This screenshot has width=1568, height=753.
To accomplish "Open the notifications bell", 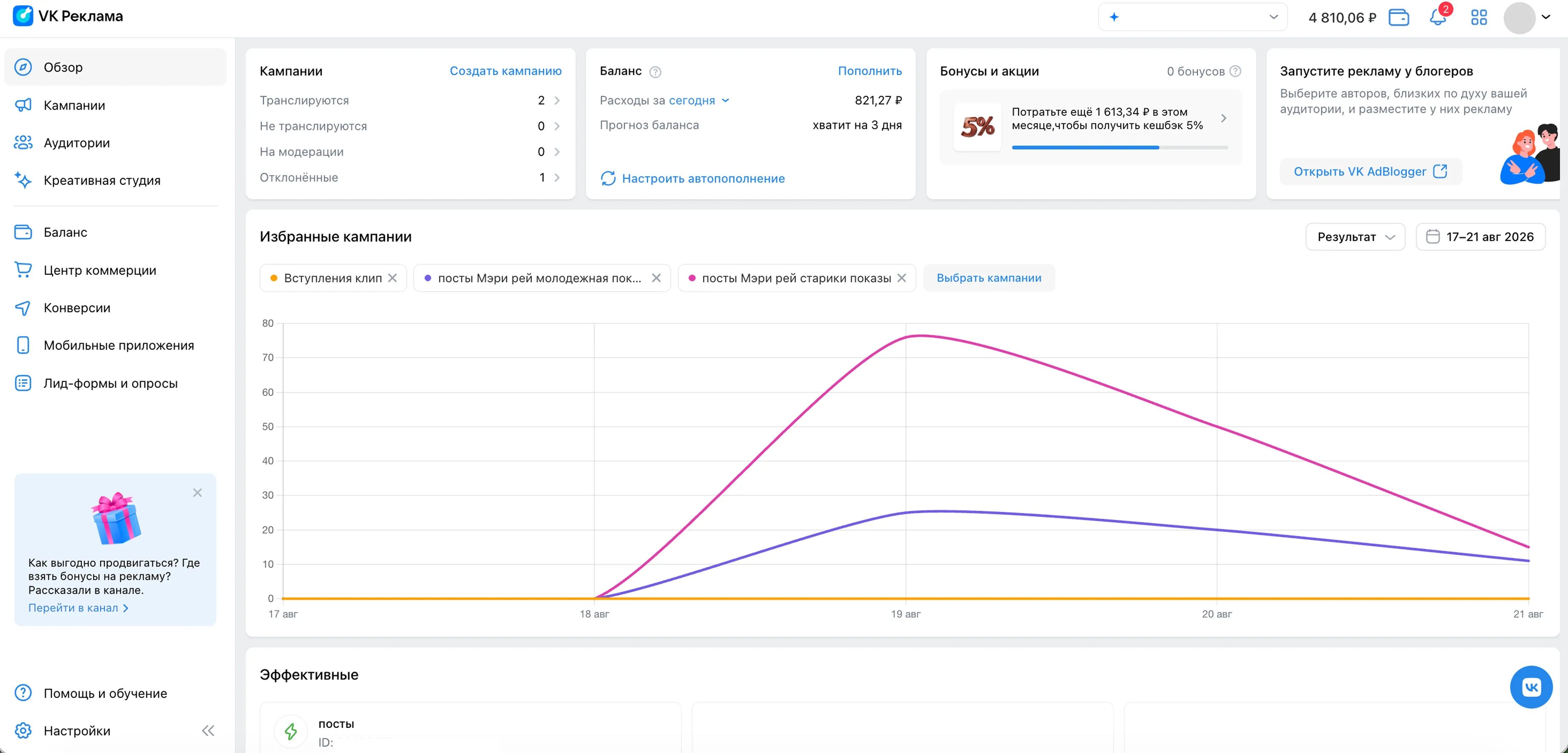I will tap(1438, 17).
